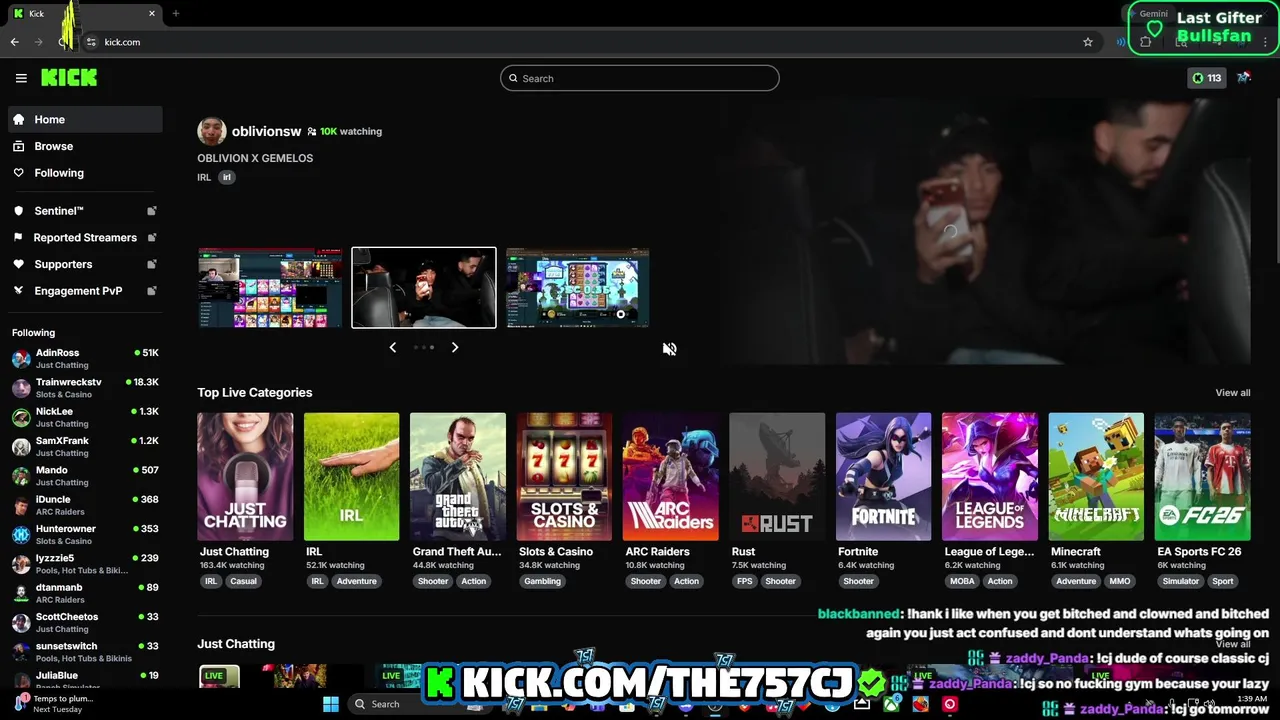Viewport: 1280px width, 720px height.
Task: Bookmark this page with the star icon
Action: tap(1088, 42)
